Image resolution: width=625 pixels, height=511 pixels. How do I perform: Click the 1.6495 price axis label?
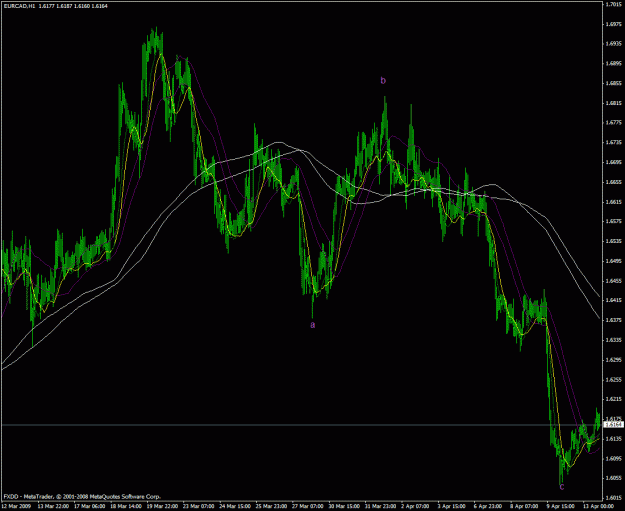pyautogui.click(x=613, y=261)
